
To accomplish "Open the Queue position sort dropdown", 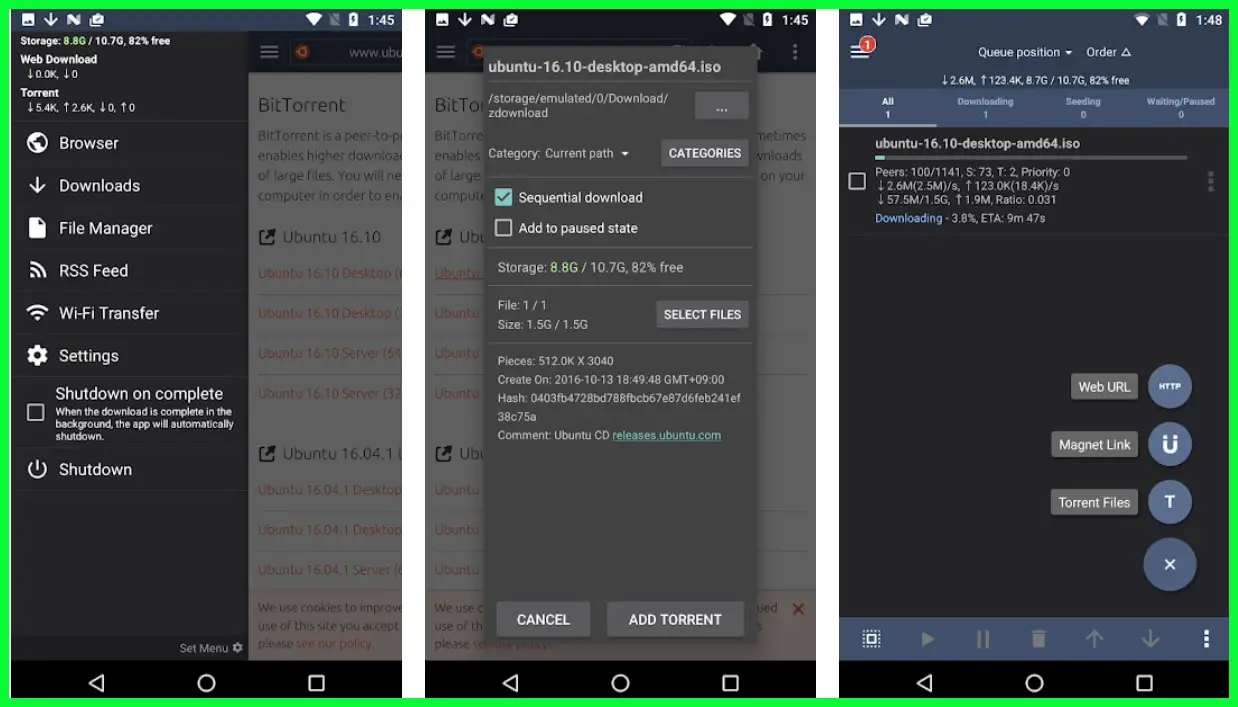I will point(1025,52).
